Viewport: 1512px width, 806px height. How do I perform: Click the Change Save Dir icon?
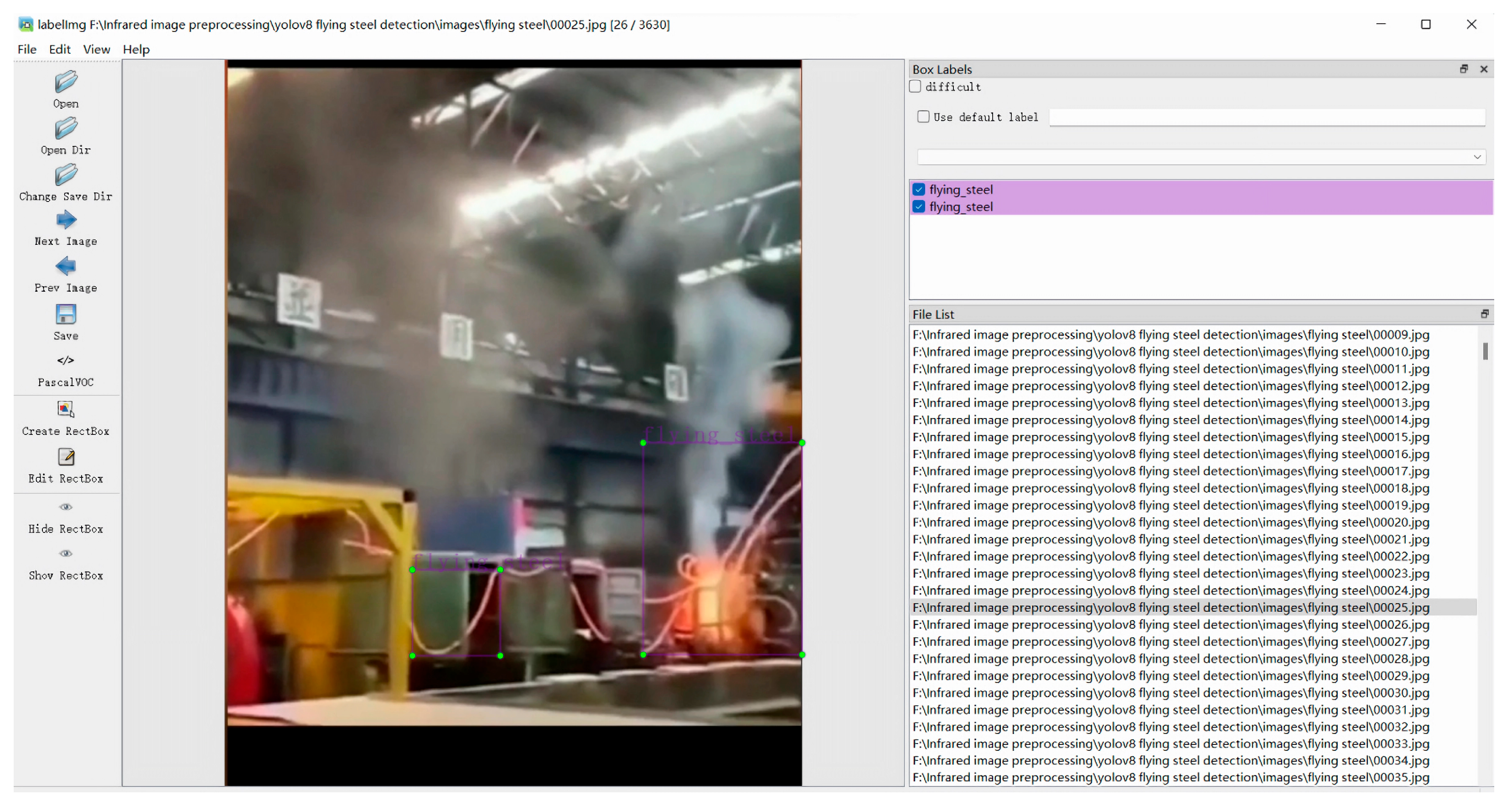[66, 175]
